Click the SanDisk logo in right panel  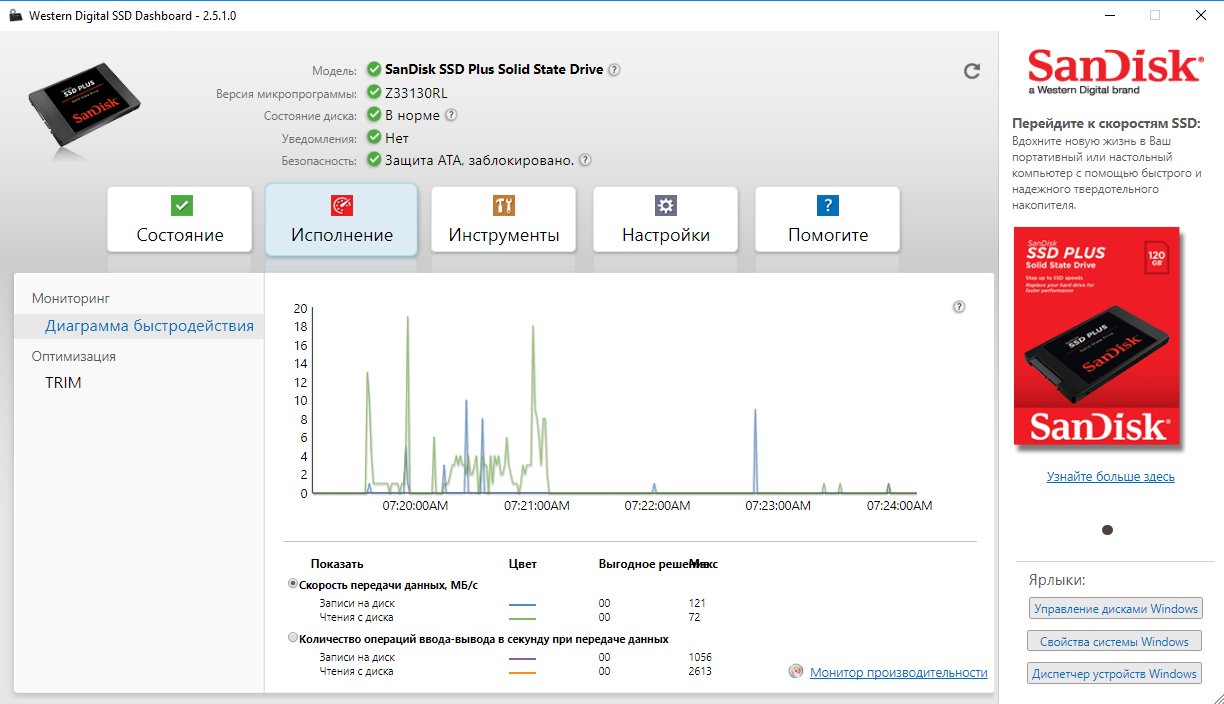click(x=1114, y=70)
